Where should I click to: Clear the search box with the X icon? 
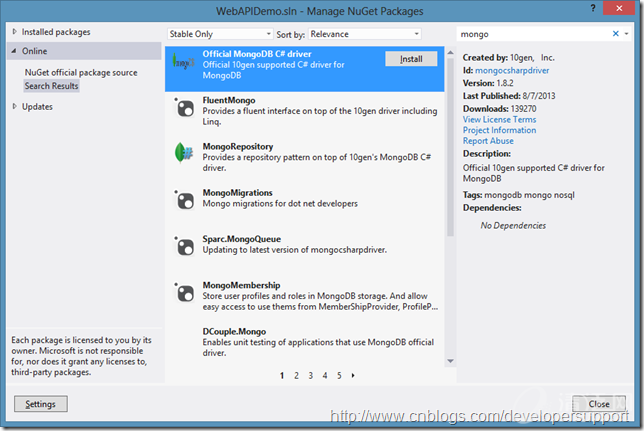(x=616, y=33)
